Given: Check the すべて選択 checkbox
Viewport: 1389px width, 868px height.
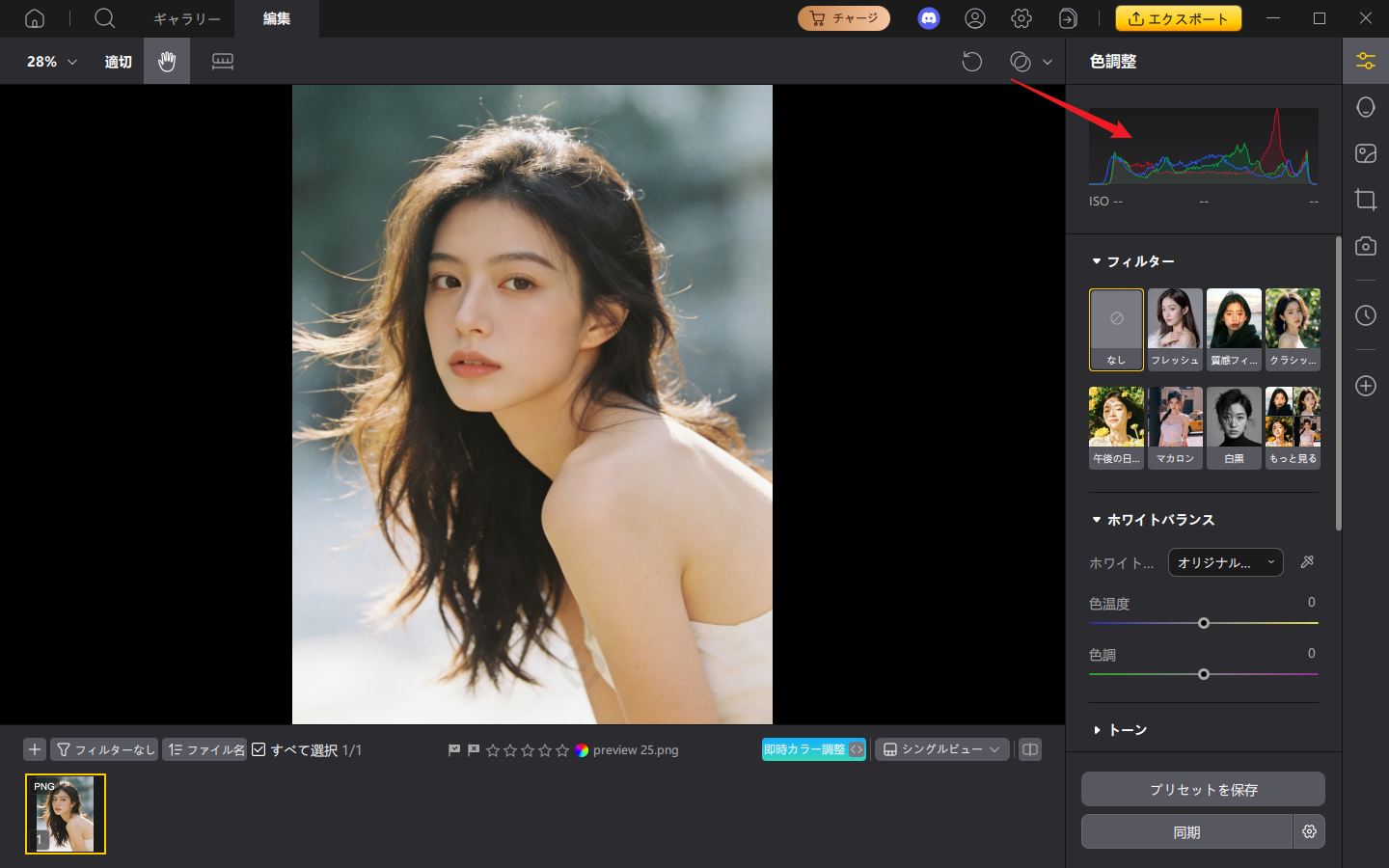Looking at the screenshot, I should coord(259,749).
